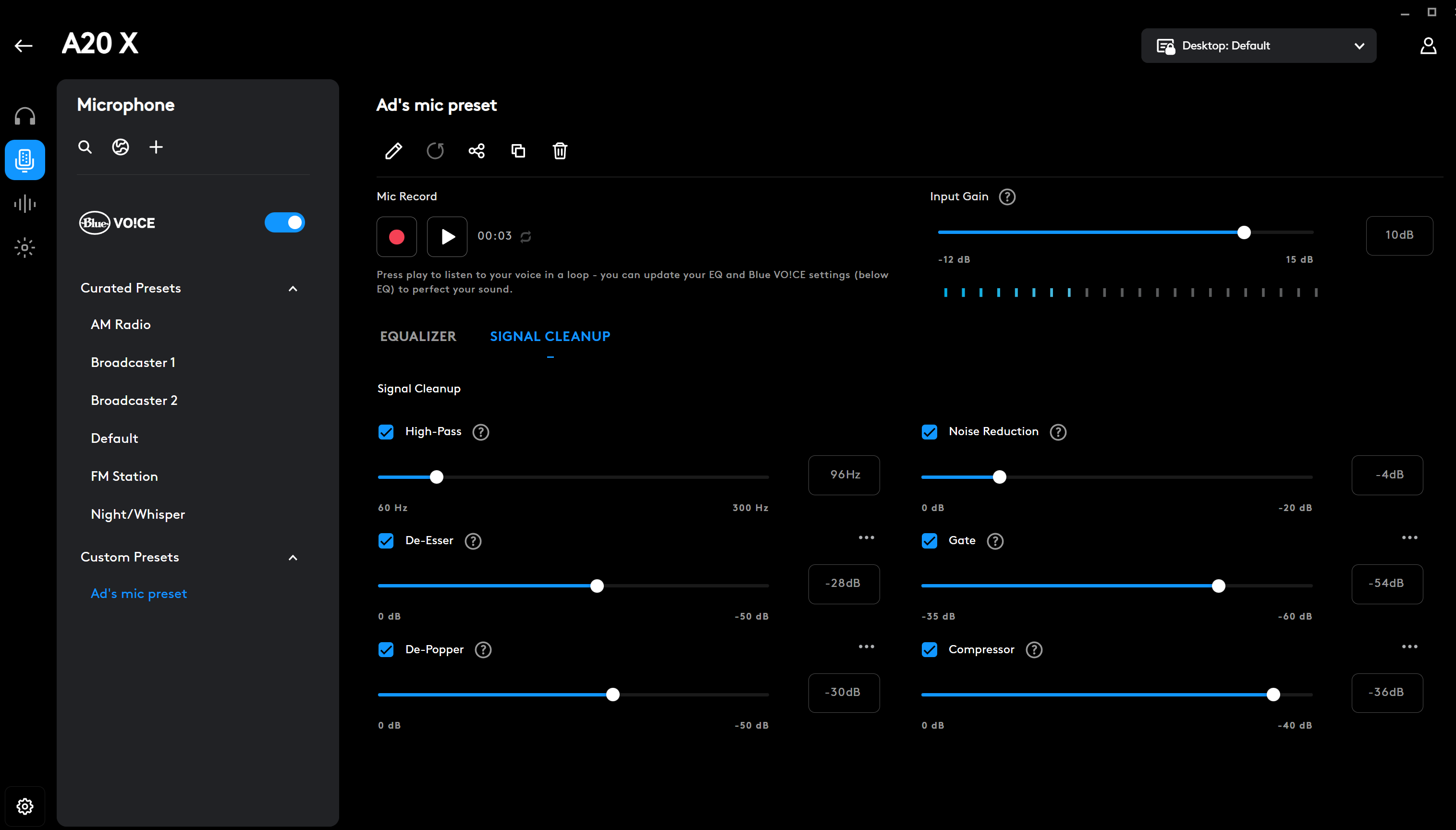Click the add new preset plus icon
The image size is (1456, 830).
(x=156, y=147)
